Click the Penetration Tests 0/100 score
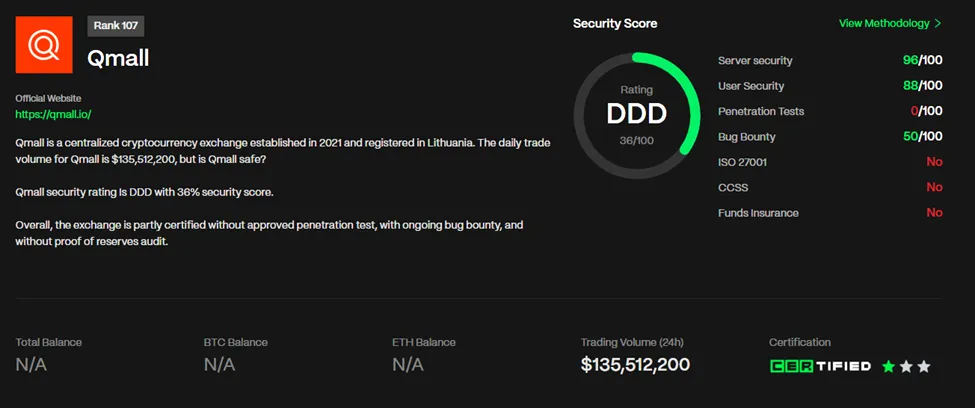Image resolution: width=975 pixels, height=408 pixels. [x=925, y=111]
